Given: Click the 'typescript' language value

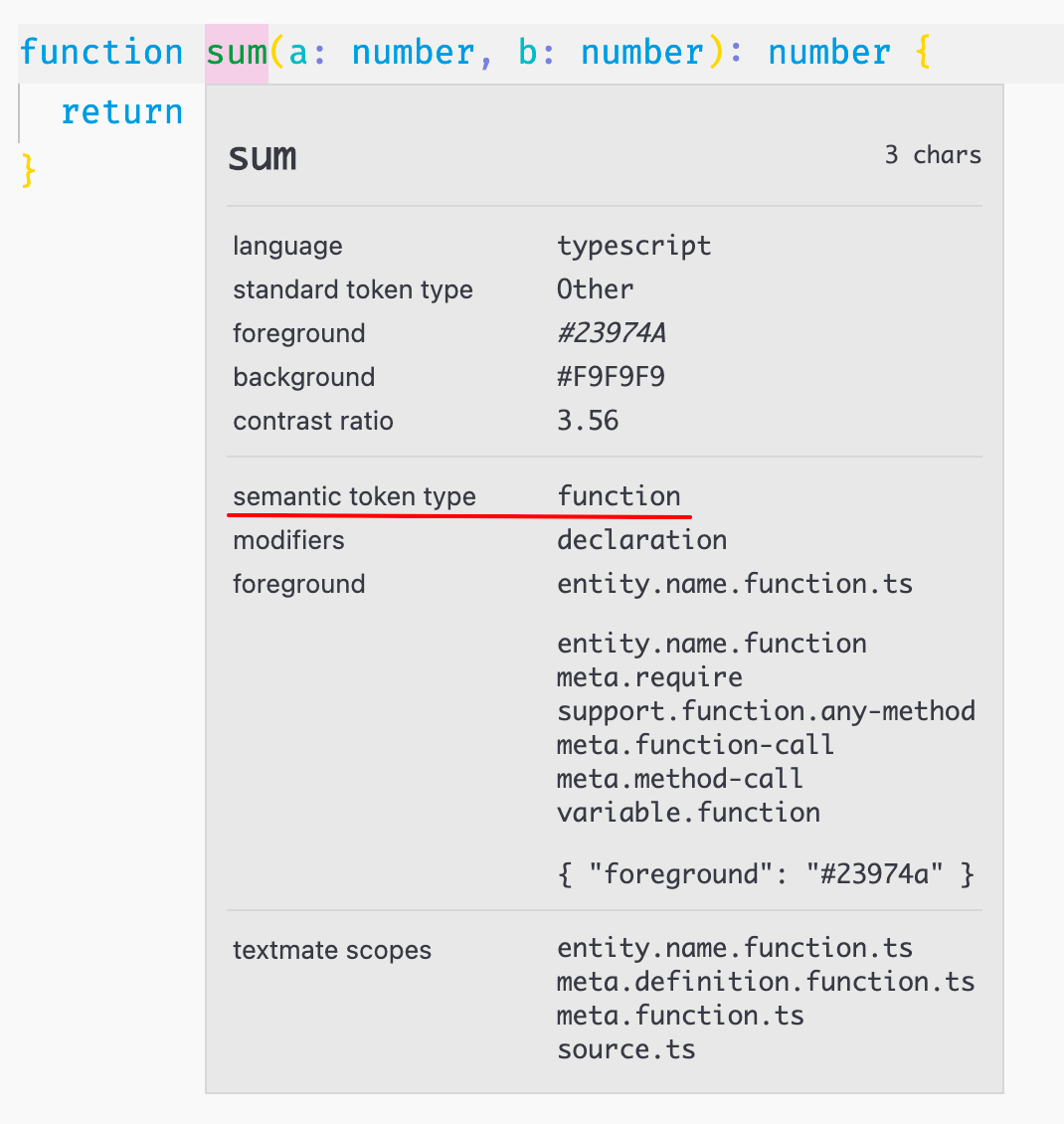Looking at the screenshot, I should point(634,246).
